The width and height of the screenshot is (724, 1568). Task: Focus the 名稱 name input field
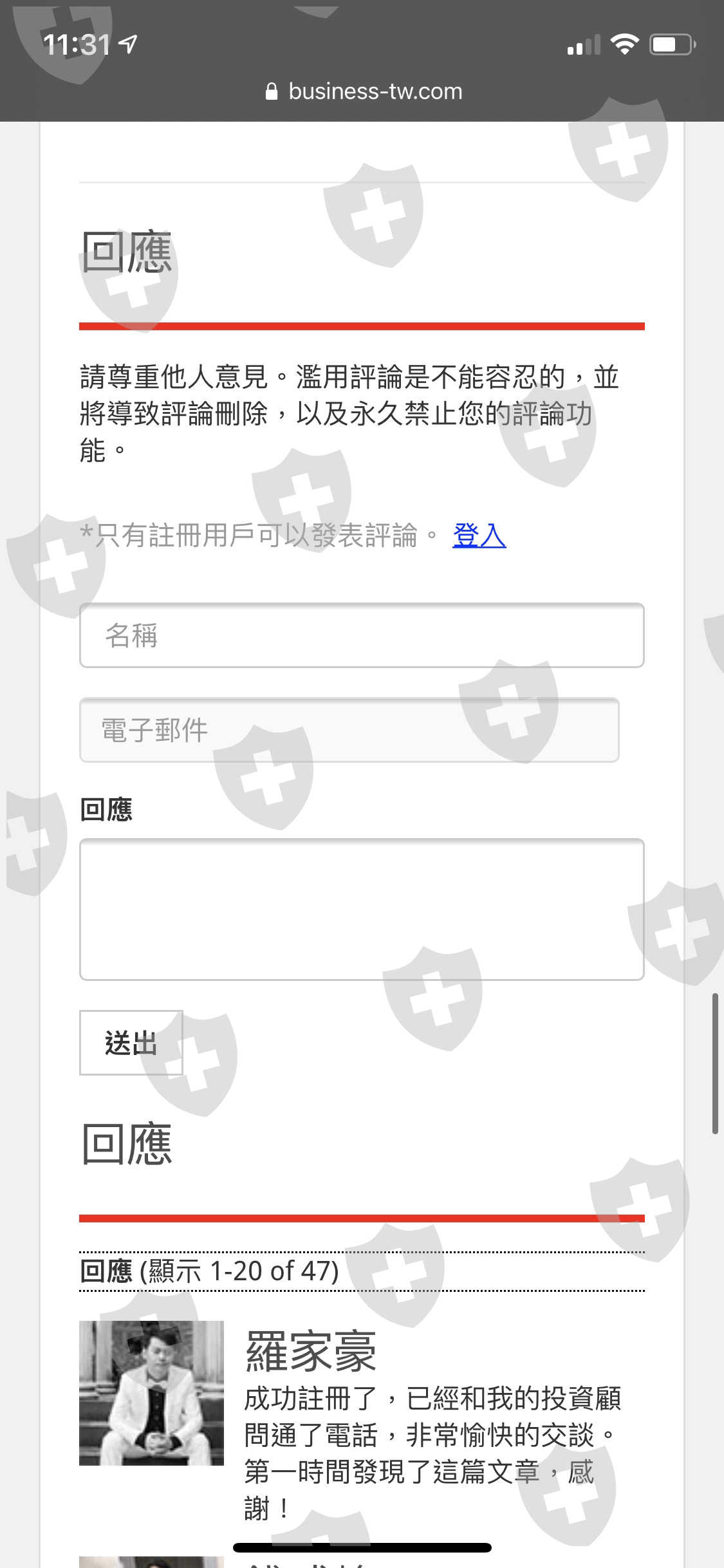point(362,635)
